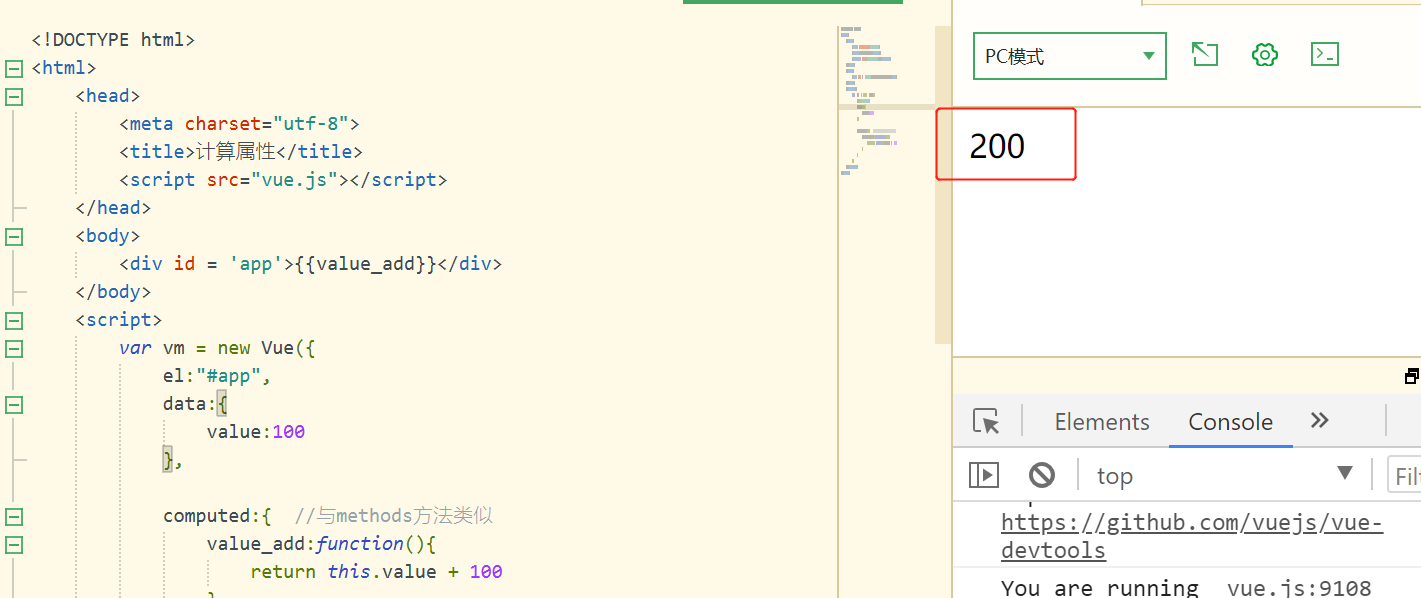
Task: Click the el:"#app" line
Action: 217,376
